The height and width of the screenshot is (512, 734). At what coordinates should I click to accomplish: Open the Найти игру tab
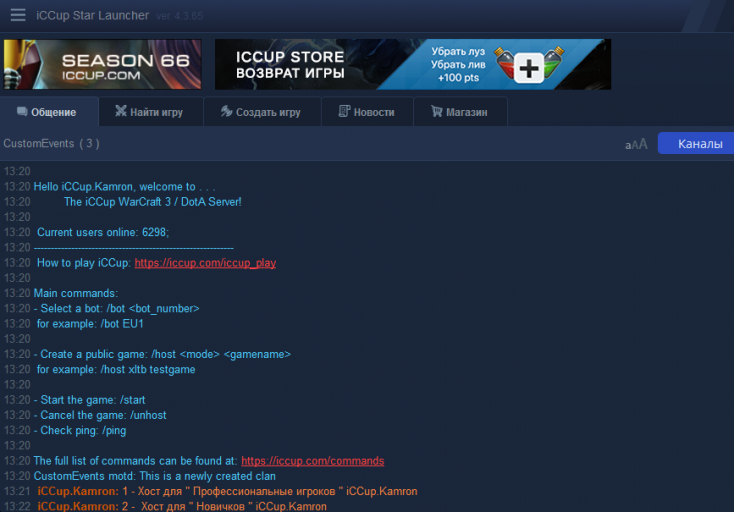151,112
